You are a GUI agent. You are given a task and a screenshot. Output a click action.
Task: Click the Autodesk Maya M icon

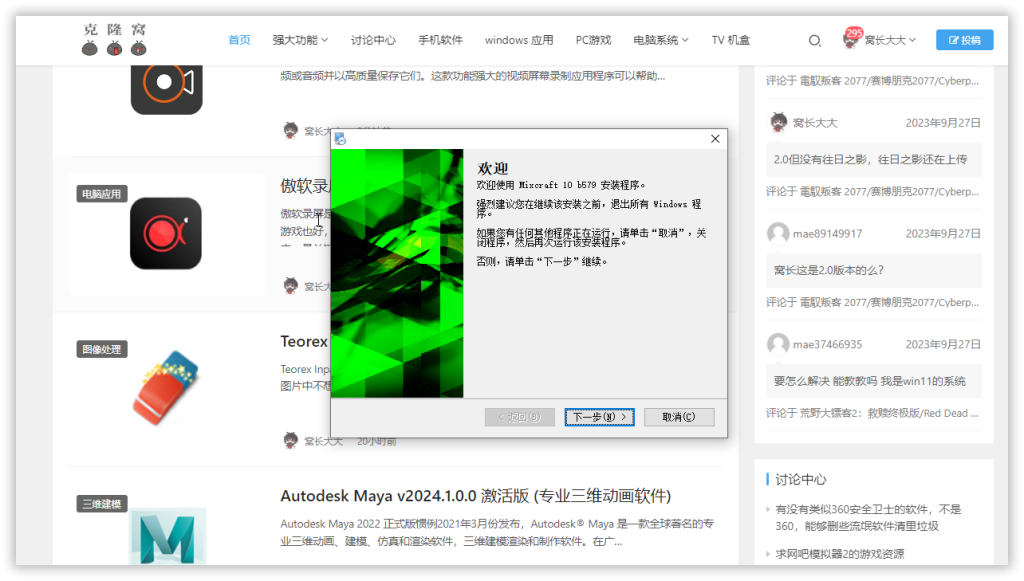coord(168,537)
